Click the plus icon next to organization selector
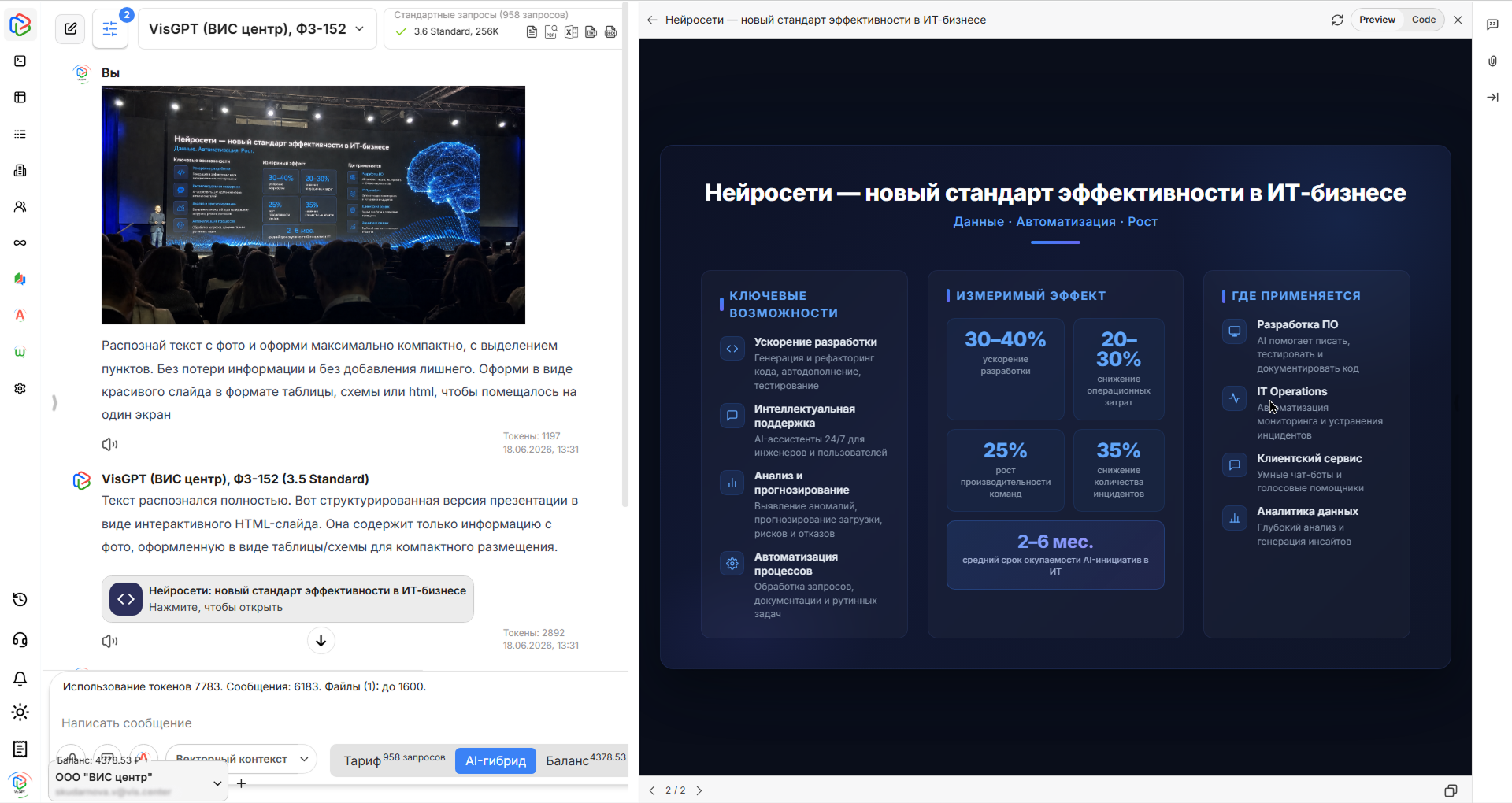This screenshot has width=1512, height=803. pyautogui.click(x=241, y=784)
